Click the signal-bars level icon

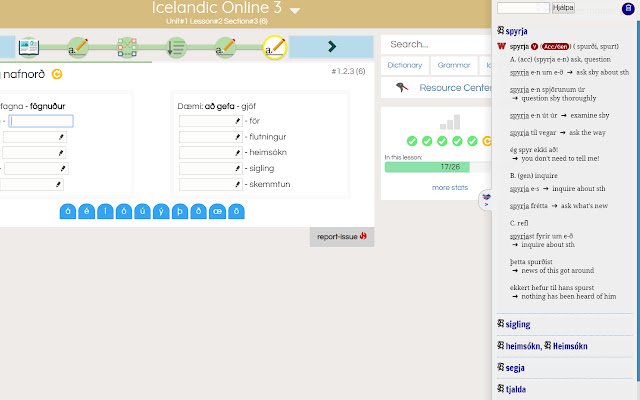450,122
